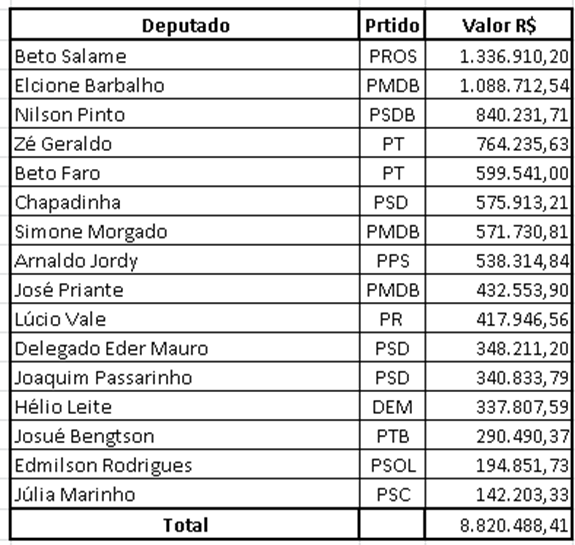575x545 pixels.
Task: Click the 599.541,00 value cell
Action: [x=498, y=172]
